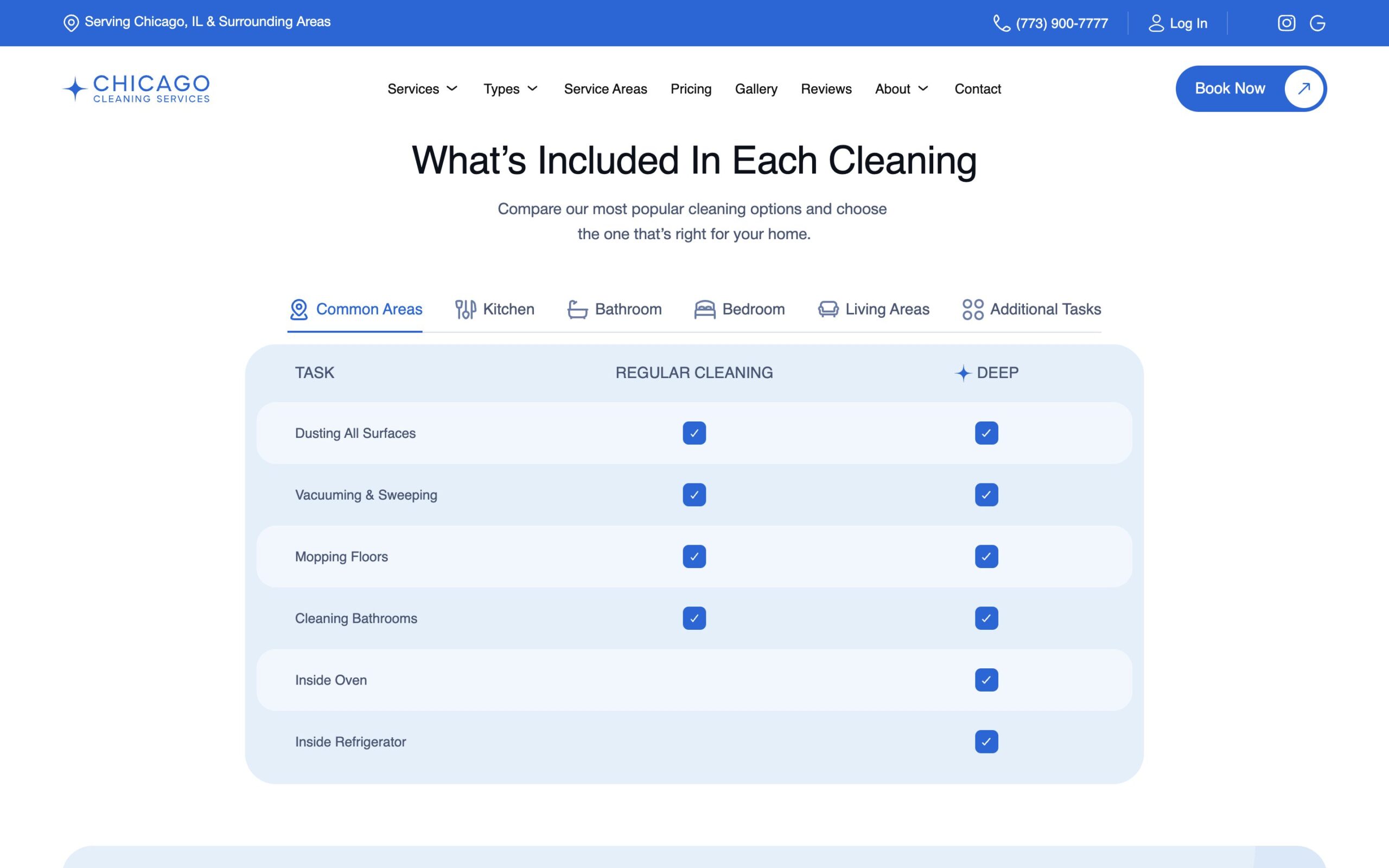Click the phone handset icon
The image size is (1389, 868).
(1002, 23)
